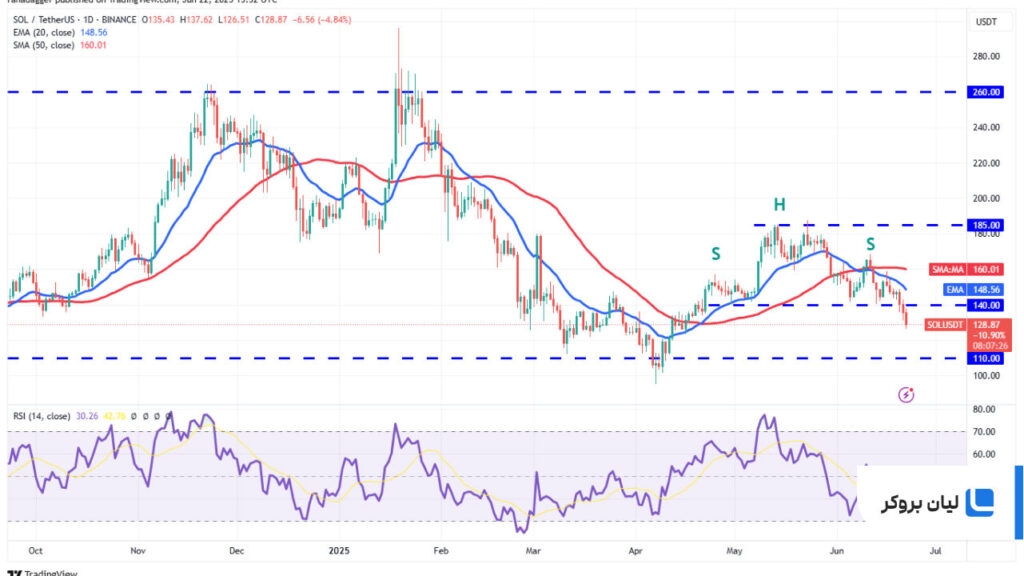Click the Dec label on the time axis
Image resolution: width=1024 pixels, height=576 pixels.
[236, 551]
